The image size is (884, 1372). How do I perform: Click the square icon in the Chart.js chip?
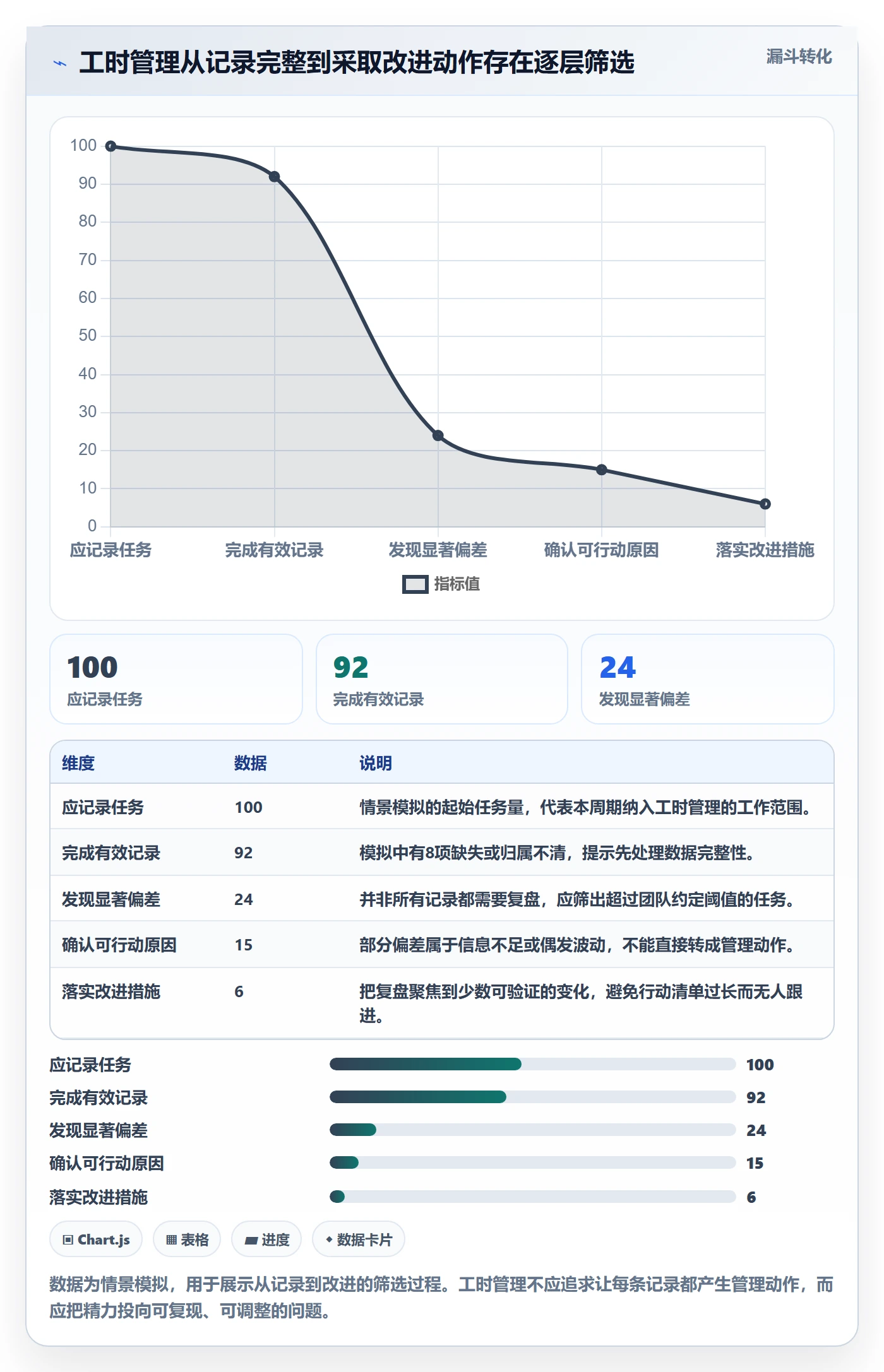point(68,1239)
